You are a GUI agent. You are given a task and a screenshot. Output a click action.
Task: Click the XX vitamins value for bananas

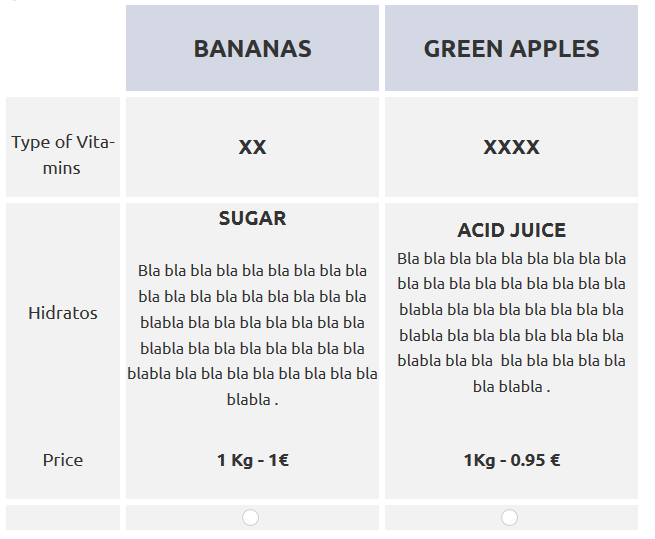pos(252,148)
